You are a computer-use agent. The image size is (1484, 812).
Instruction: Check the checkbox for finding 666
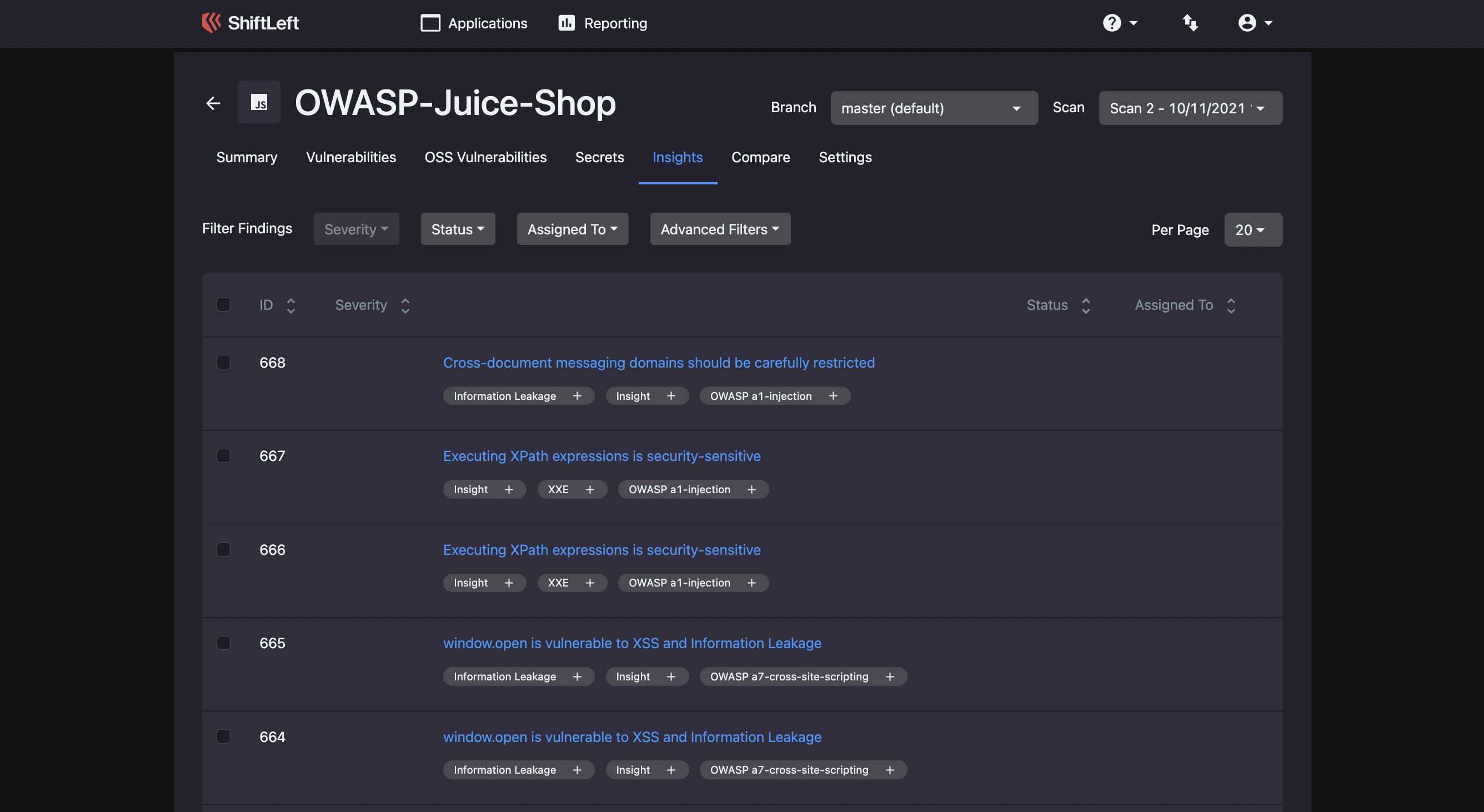tap(223, 549)
